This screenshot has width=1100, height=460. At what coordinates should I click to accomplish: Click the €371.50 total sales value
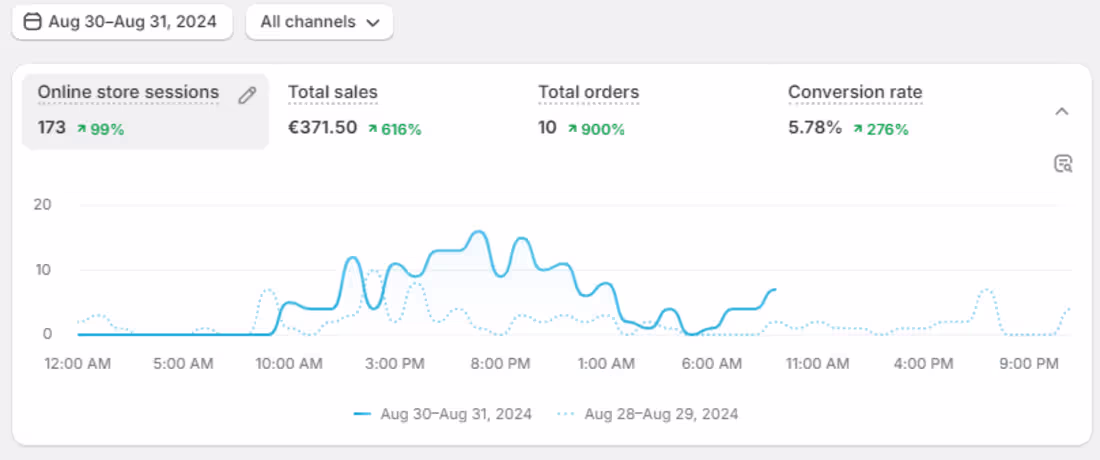[x=322, y=128]
